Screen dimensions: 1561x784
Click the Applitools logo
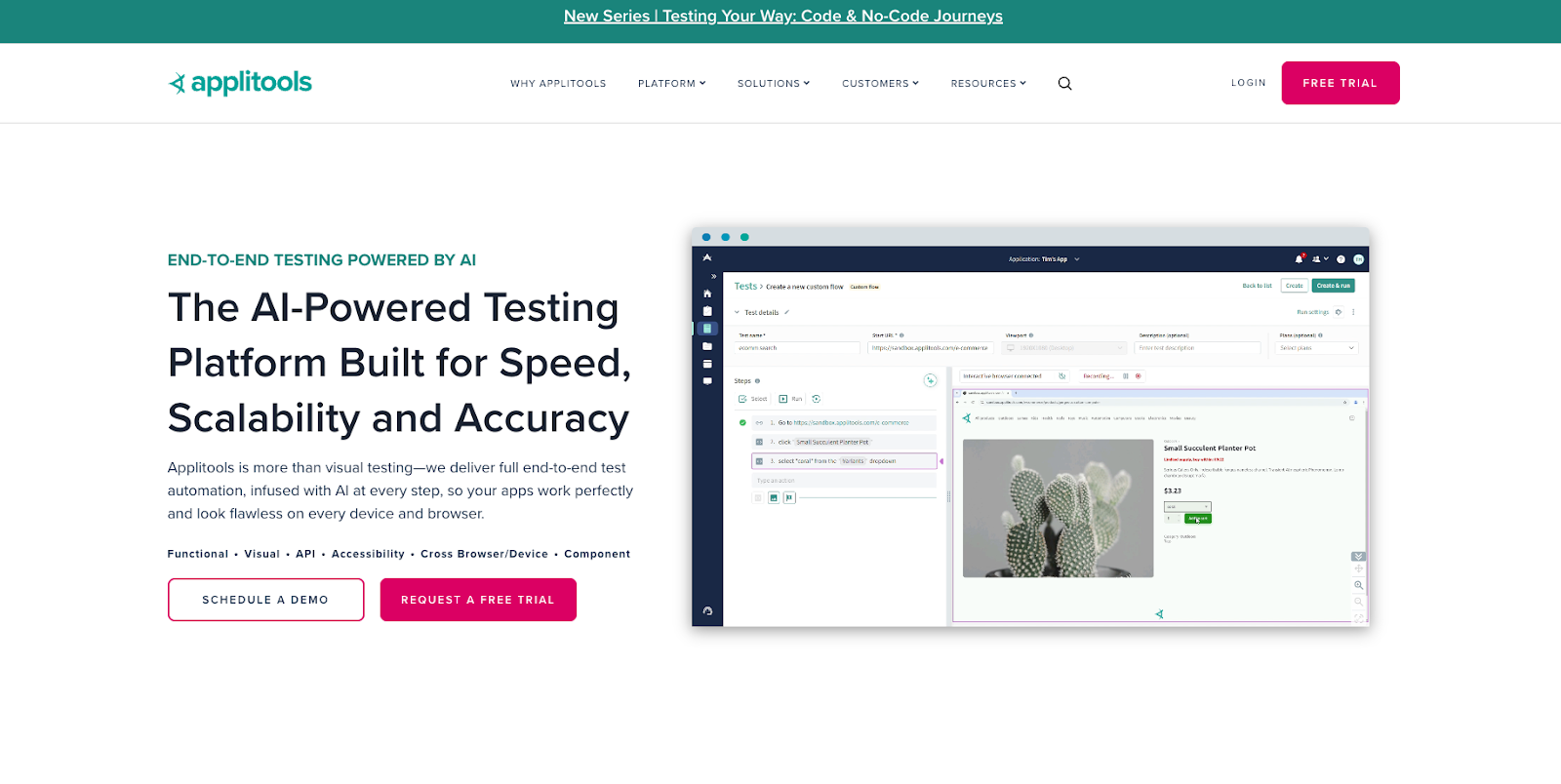[x=240, y=83]
